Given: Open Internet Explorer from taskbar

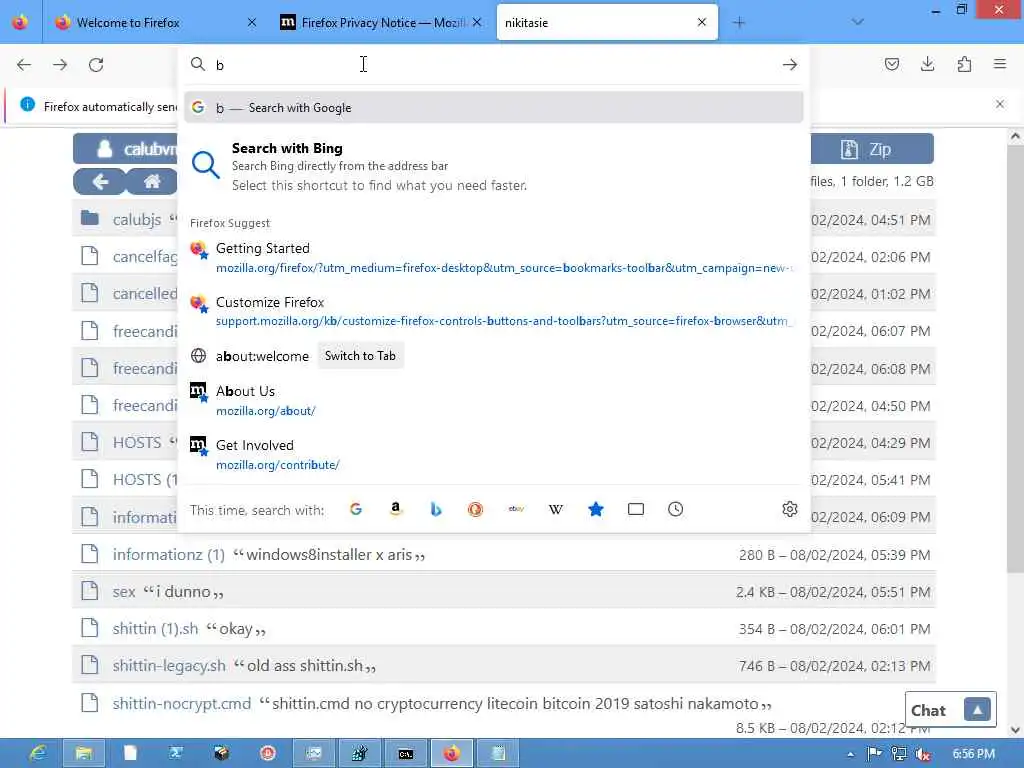Looking at the screenshot, I should [x=37, y=754].
